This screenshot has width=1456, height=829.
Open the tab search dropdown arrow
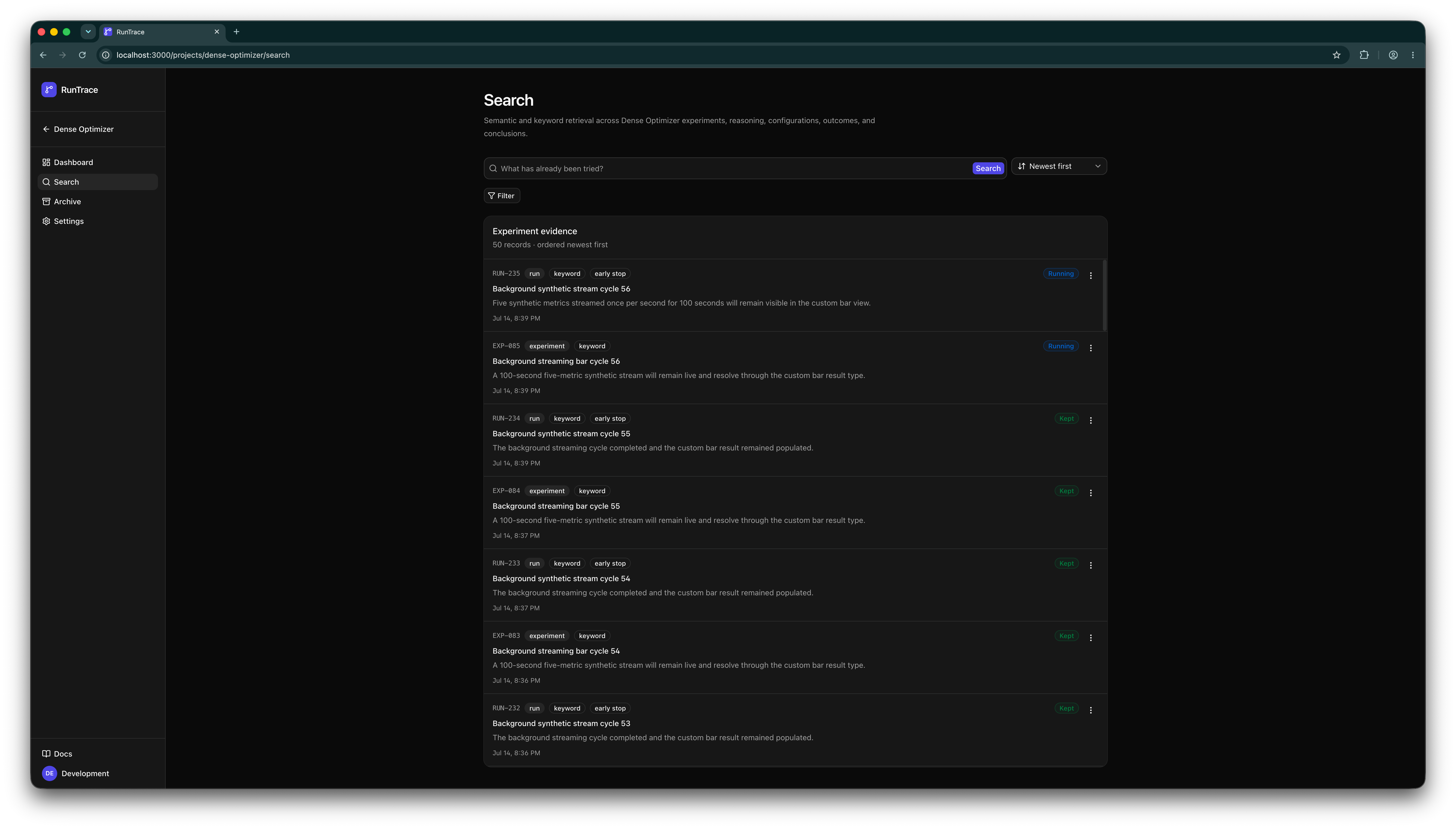click(88, 32)
